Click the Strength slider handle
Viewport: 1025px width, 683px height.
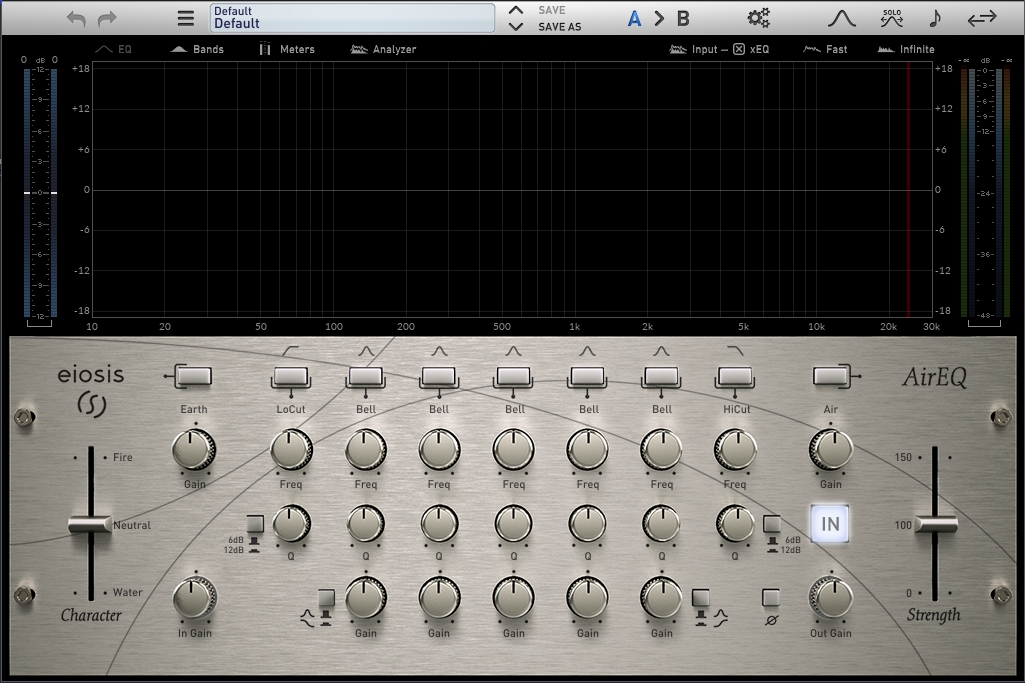pos(935,524)
